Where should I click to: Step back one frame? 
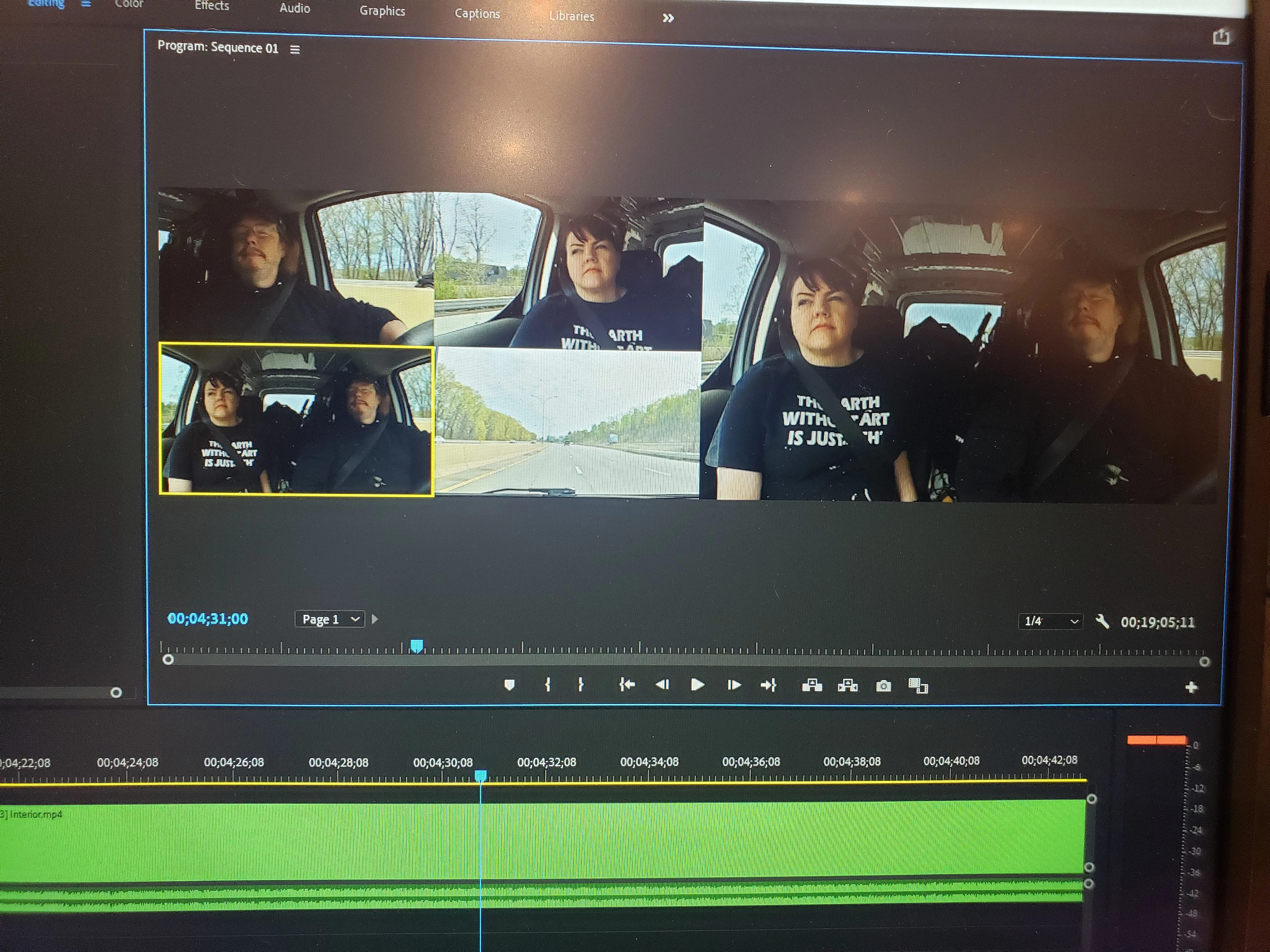point(662,685)
